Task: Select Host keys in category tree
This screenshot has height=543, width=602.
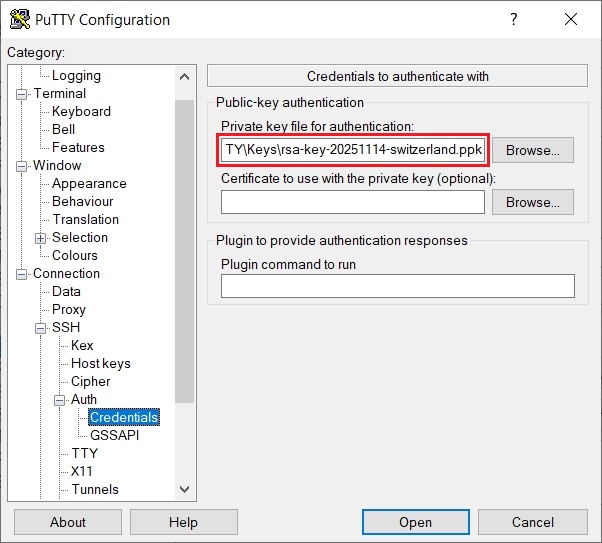Action: point(100,363)
